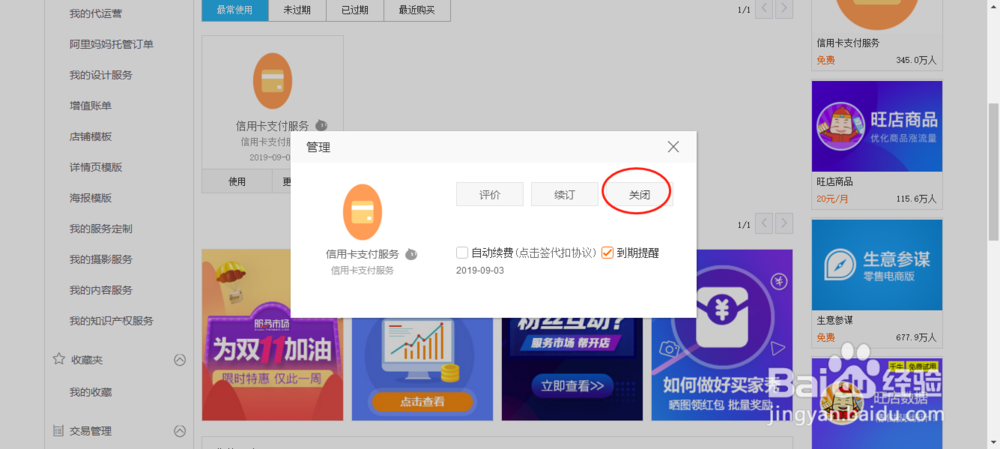Click the 20元/月 price label

[x=832, y=199]
